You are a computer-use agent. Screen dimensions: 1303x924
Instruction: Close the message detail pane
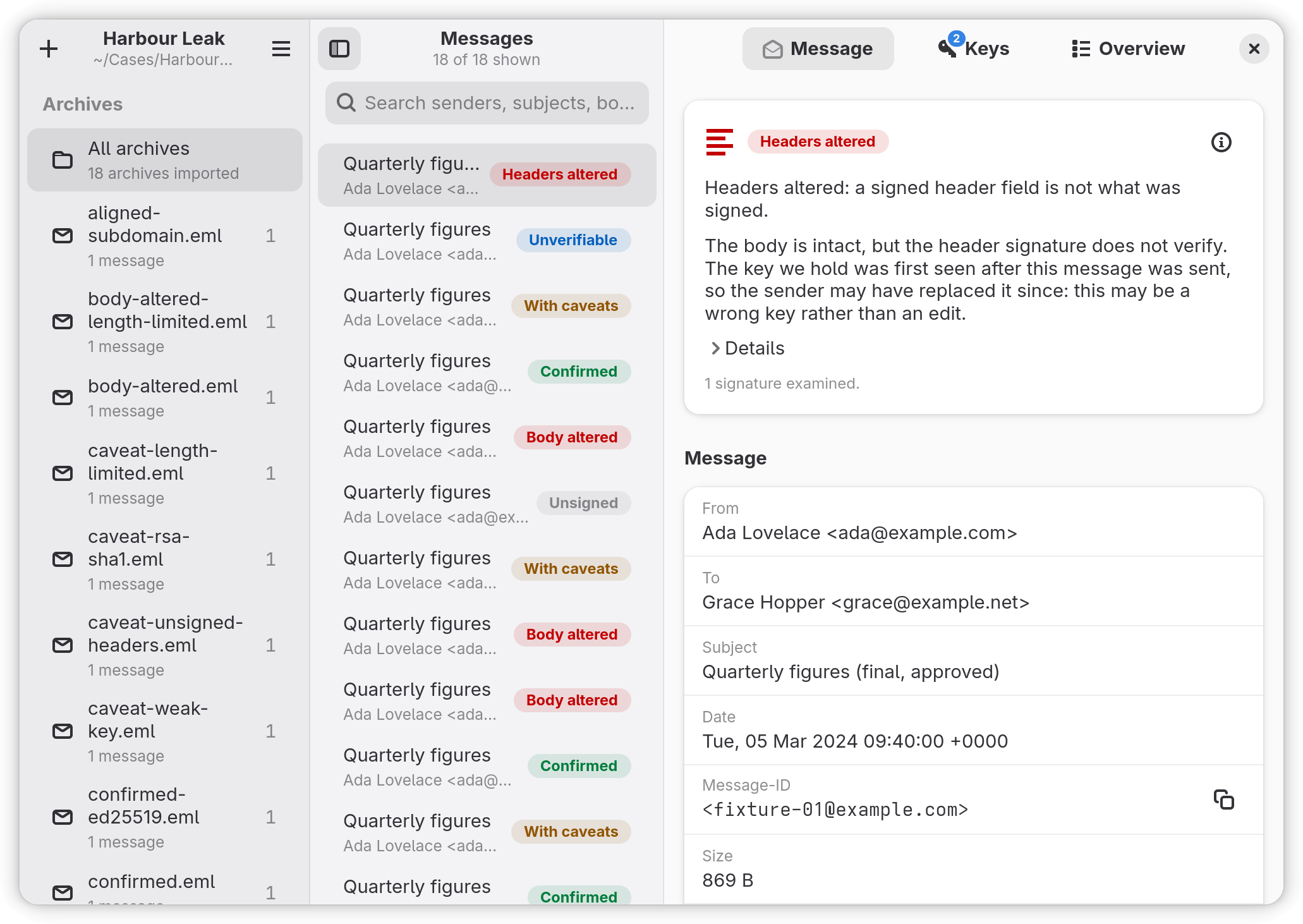(1254, 49)
